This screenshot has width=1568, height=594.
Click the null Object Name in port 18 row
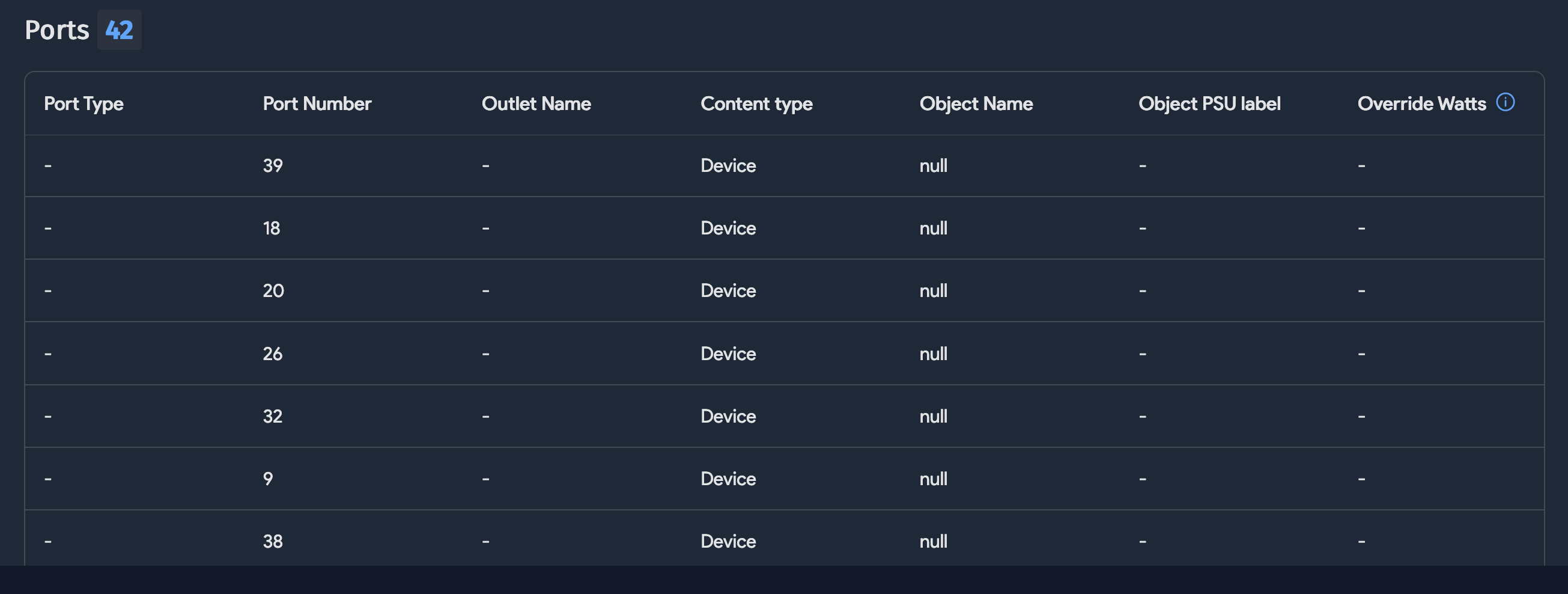[x=934, y=228]
